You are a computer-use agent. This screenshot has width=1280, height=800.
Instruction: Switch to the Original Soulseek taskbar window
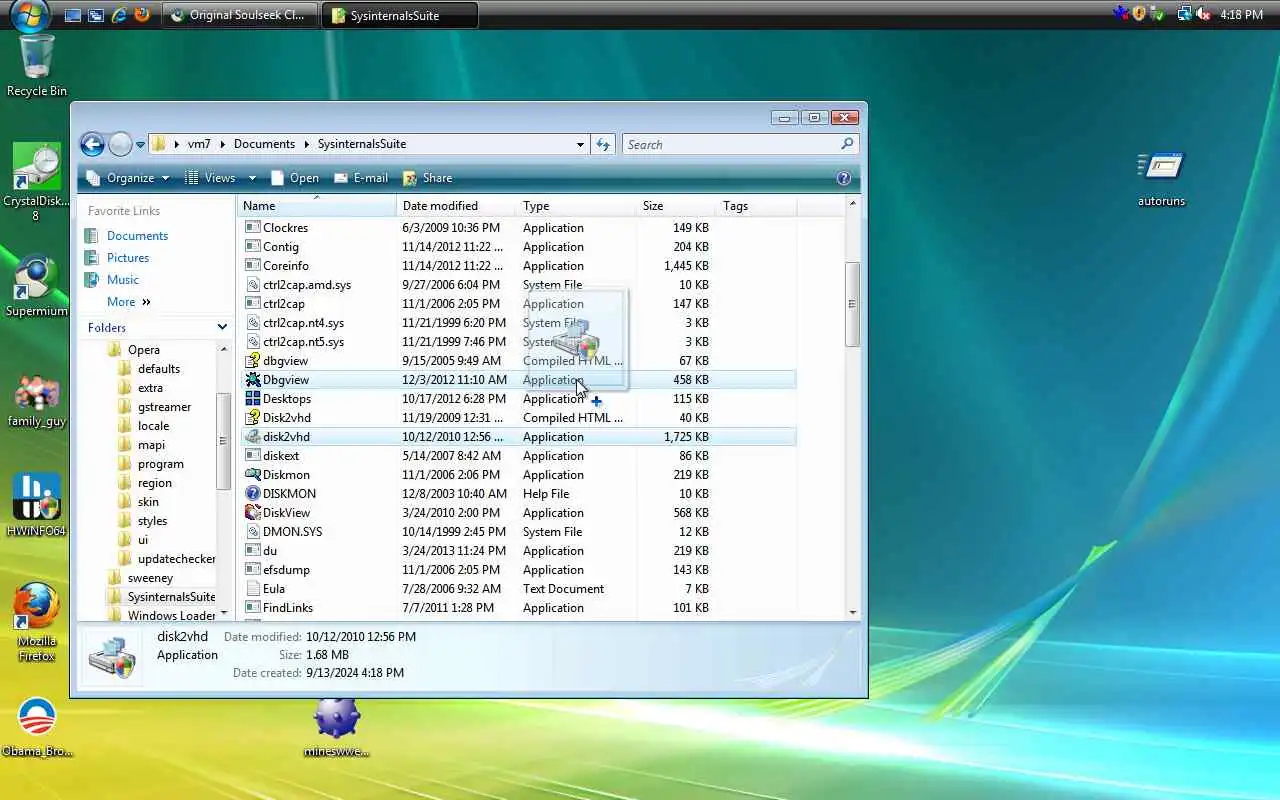coord(240,15)
